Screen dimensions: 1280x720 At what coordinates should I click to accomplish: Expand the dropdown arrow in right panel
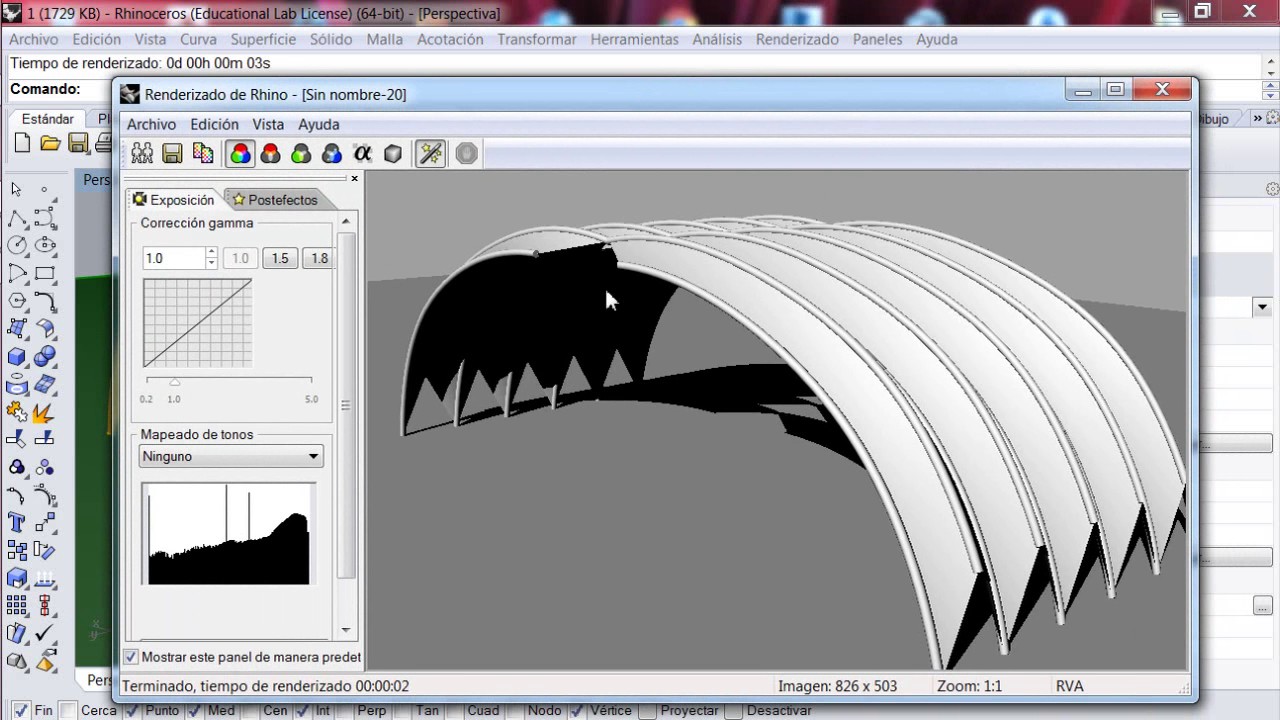[1261, 308]
